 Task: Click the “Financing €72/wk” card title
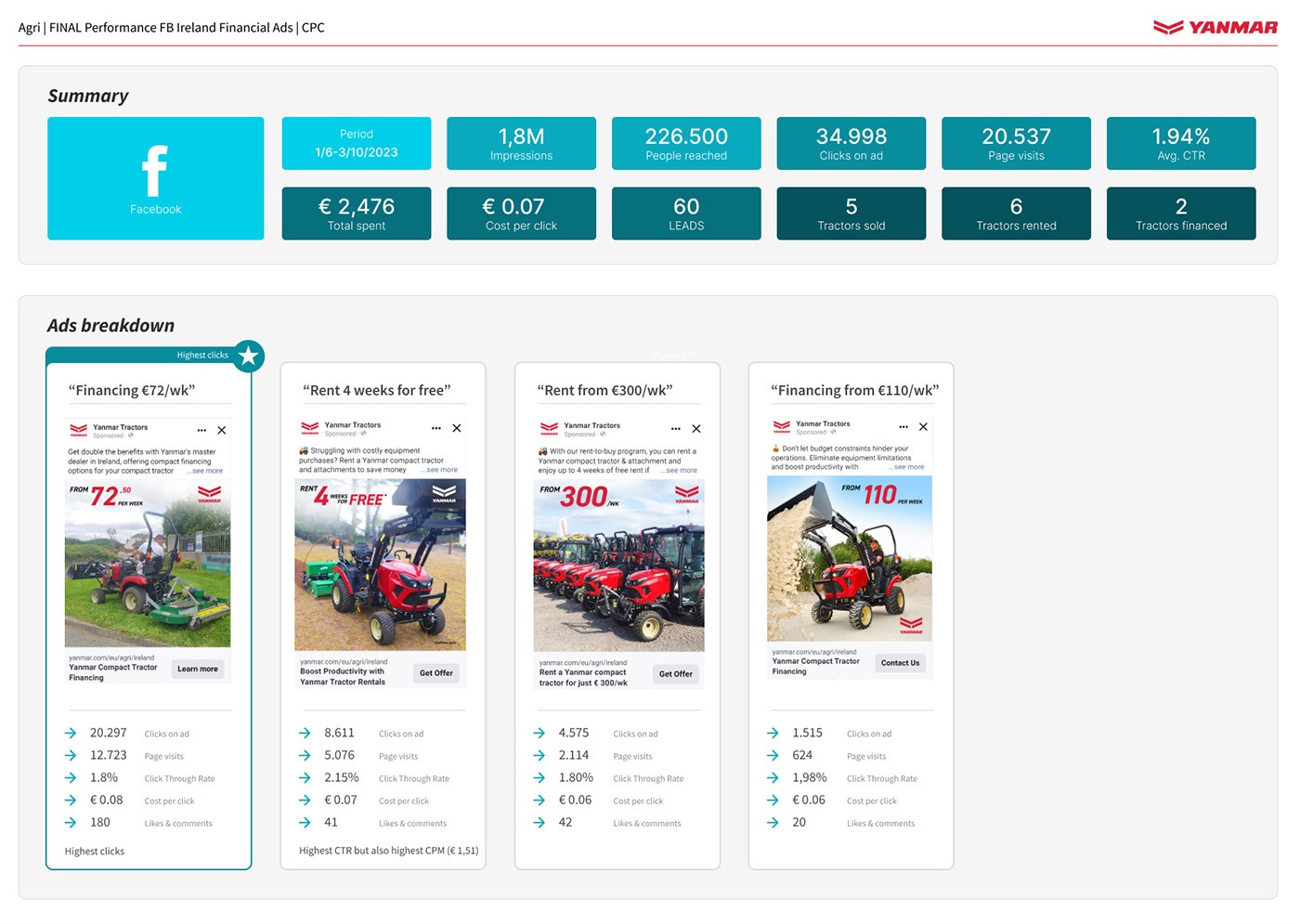tap(132, 391)
